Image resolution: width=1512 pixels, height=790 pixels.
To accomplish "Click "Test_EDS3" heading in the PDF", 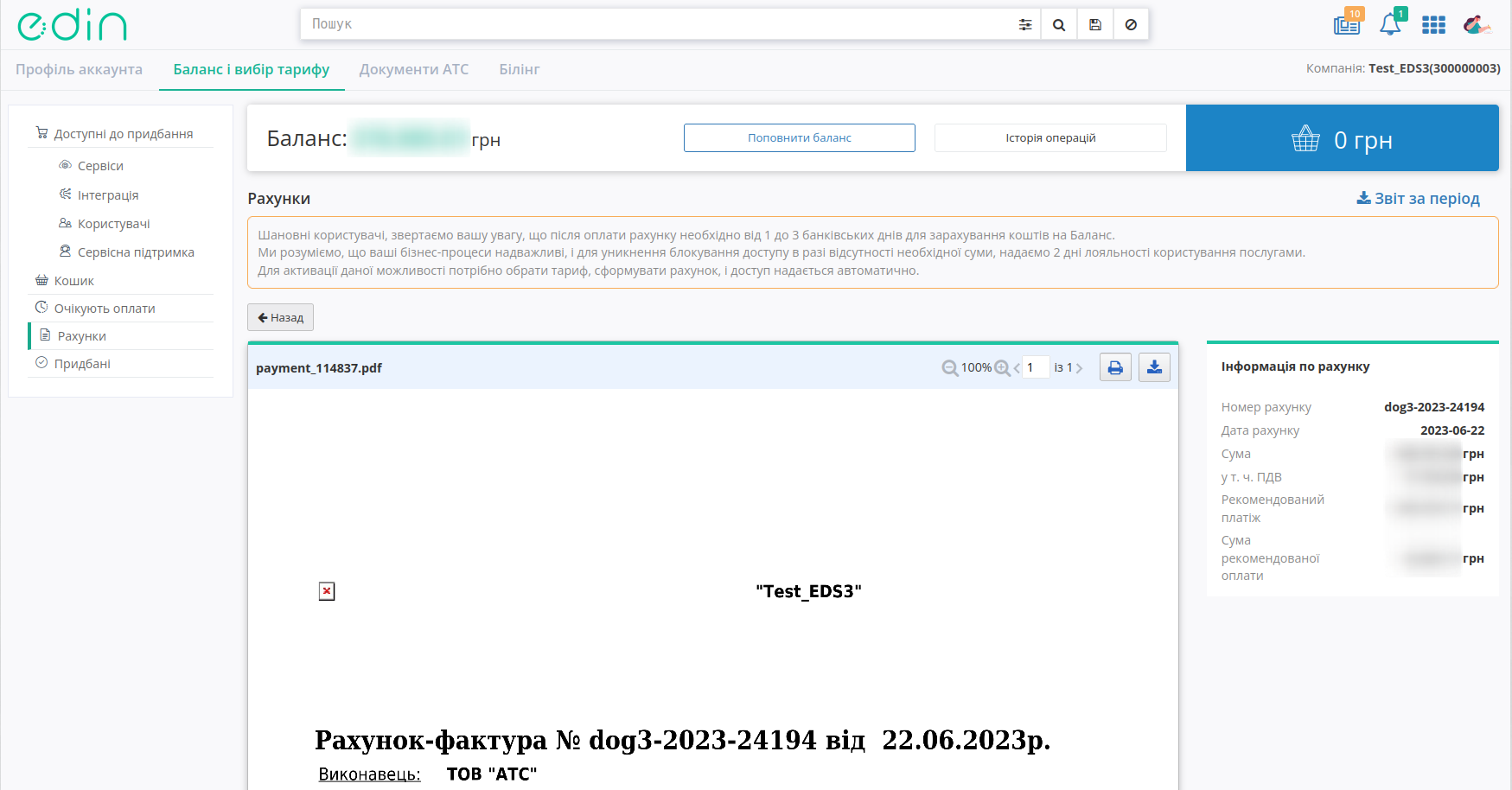I will 808,591.
